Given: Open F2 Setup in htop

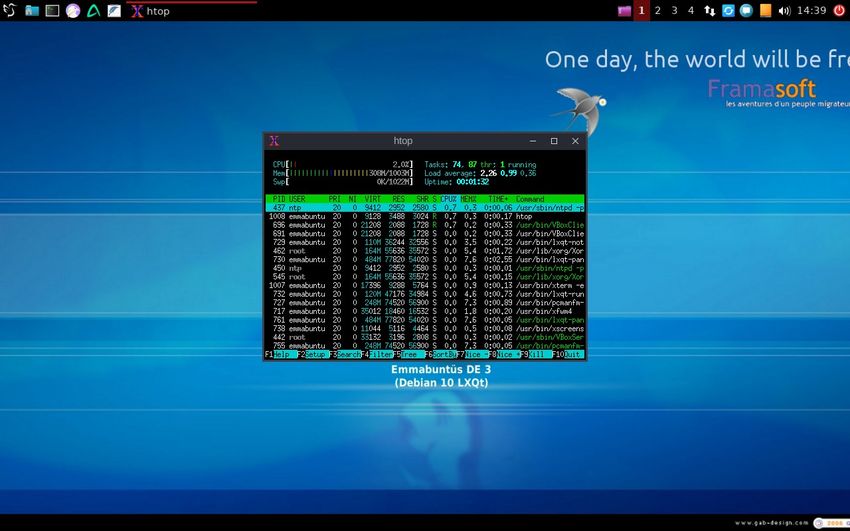Looking at the screenshot, I should coord(313,354).
